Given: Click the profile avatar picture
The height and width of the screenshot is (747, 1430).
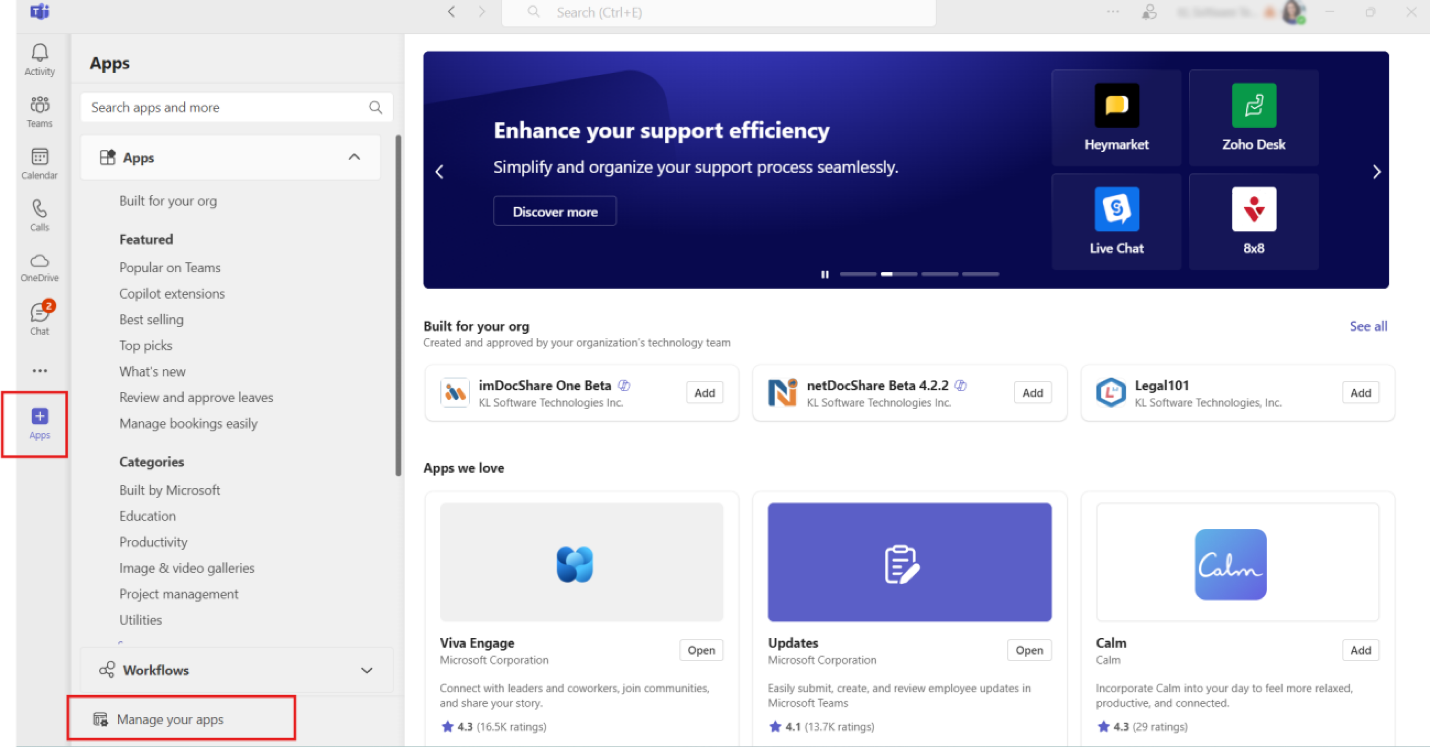Looking at the screenshot, I should click(1291, 12).
